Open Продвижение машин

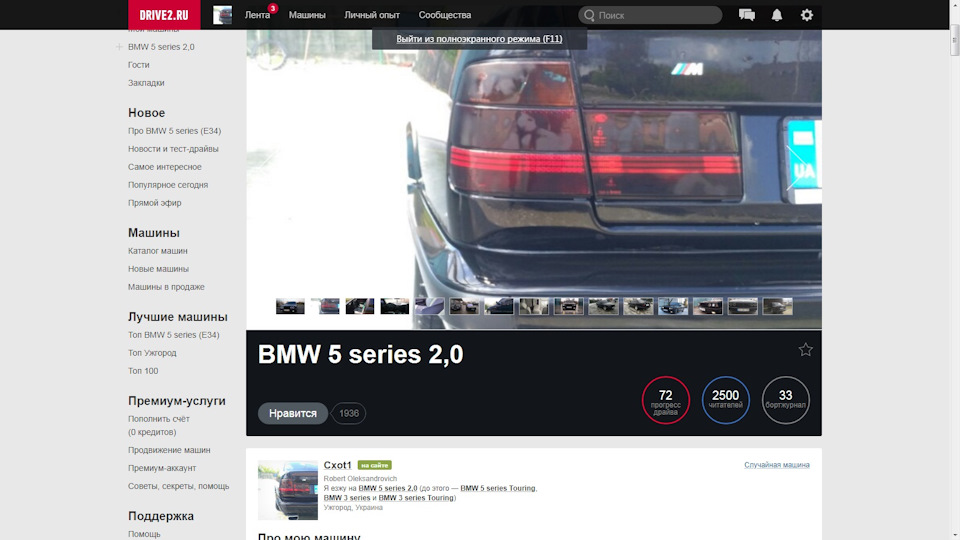coord(169,450)
